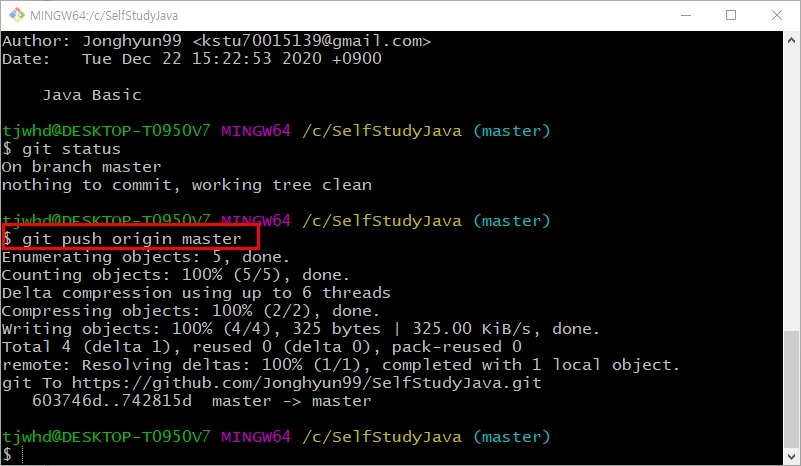Click 'nothing to commit, working tree clean'
The width and height of the screenshot is (801, 466).
[x=186, y=185]
